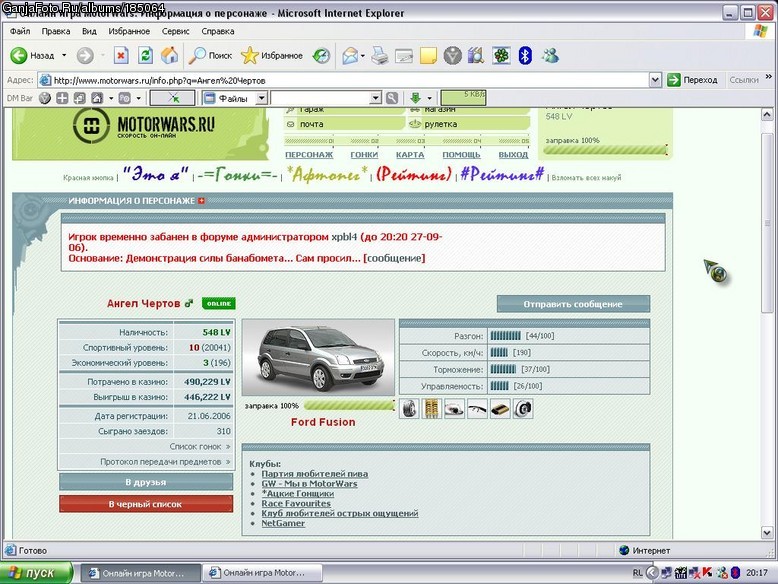Stop page loading with red X icon
Screen dimensions: 778x584
point(121,56)
